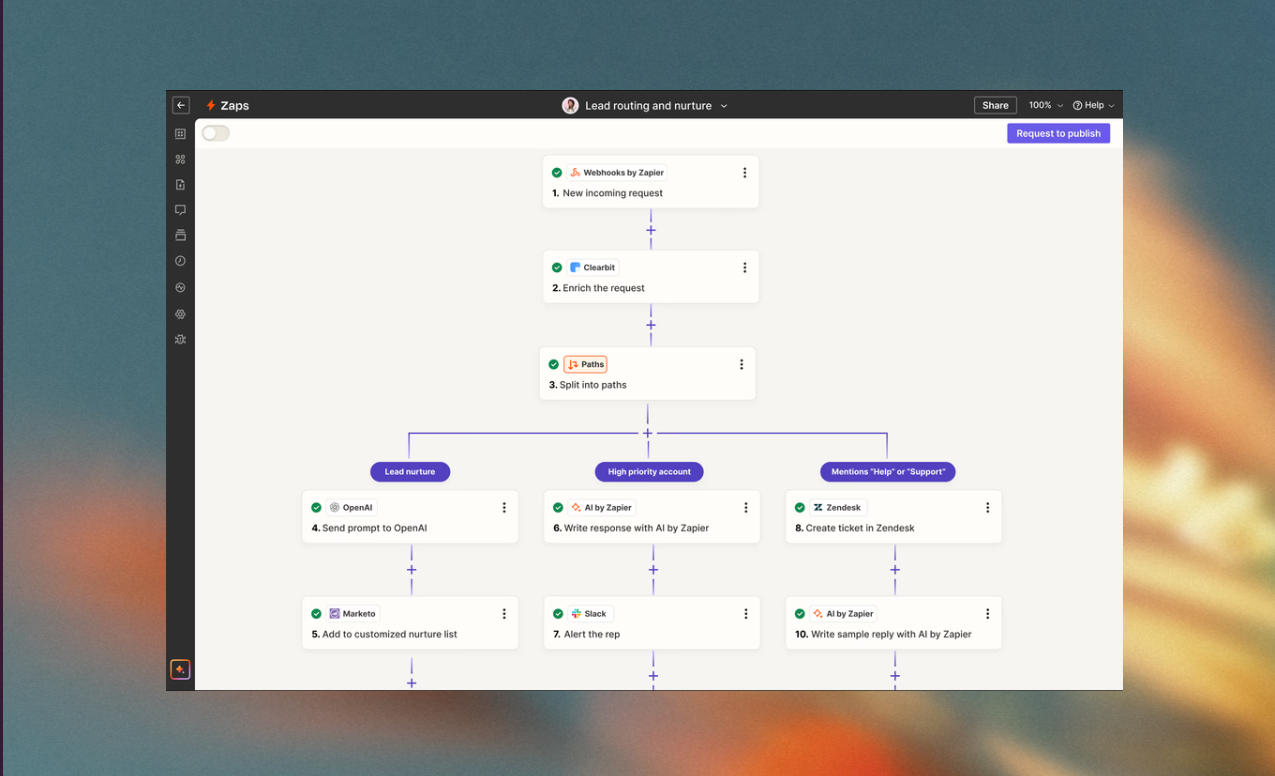Click the orange Zaps lightning bolt icon

pyautogui.click(x=211, y=105)
